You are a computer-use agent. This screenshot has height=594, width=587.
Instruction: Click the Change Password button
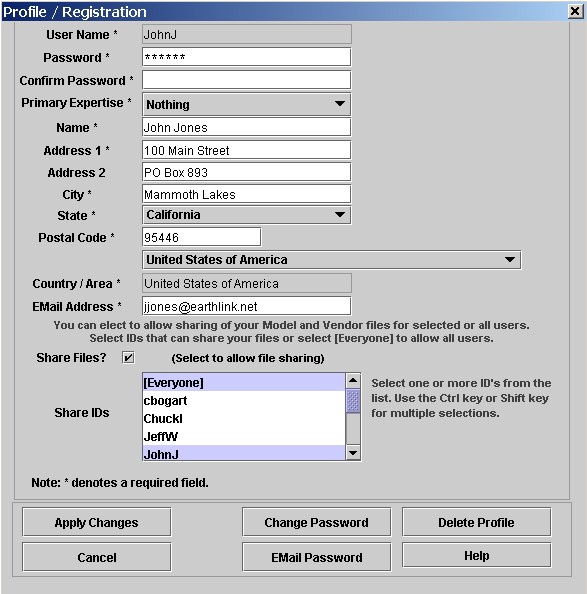pos(317,522)
